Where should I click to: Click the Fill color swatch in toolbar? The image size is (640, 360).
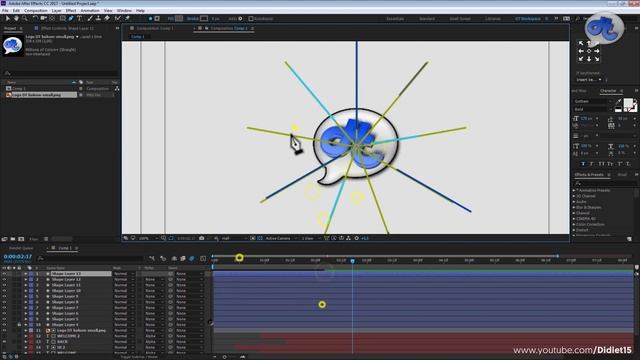click(179, 18)
